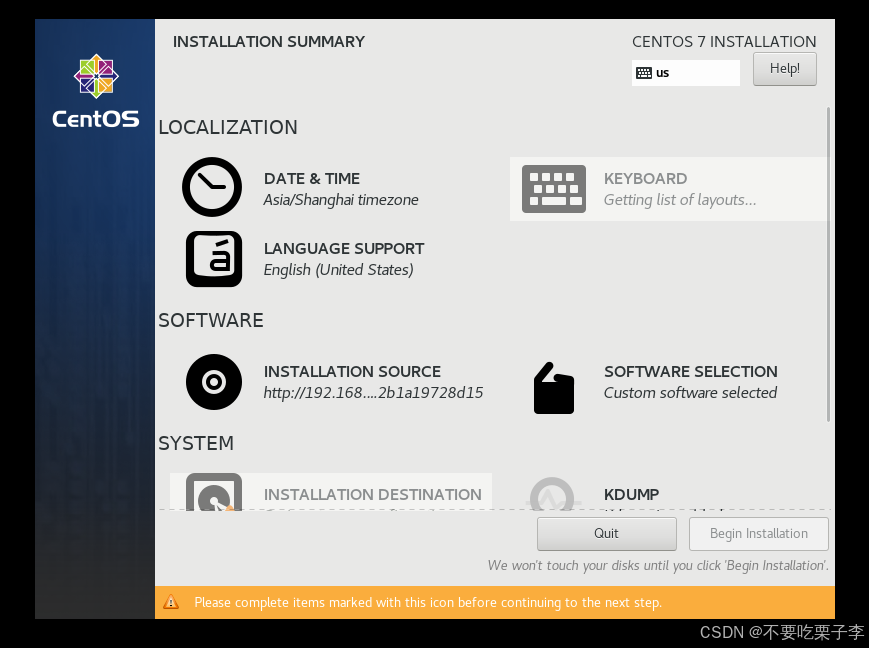This screenshot has width=869, height=648.
Task: Click the Quit button
Action: click(606, 533)
